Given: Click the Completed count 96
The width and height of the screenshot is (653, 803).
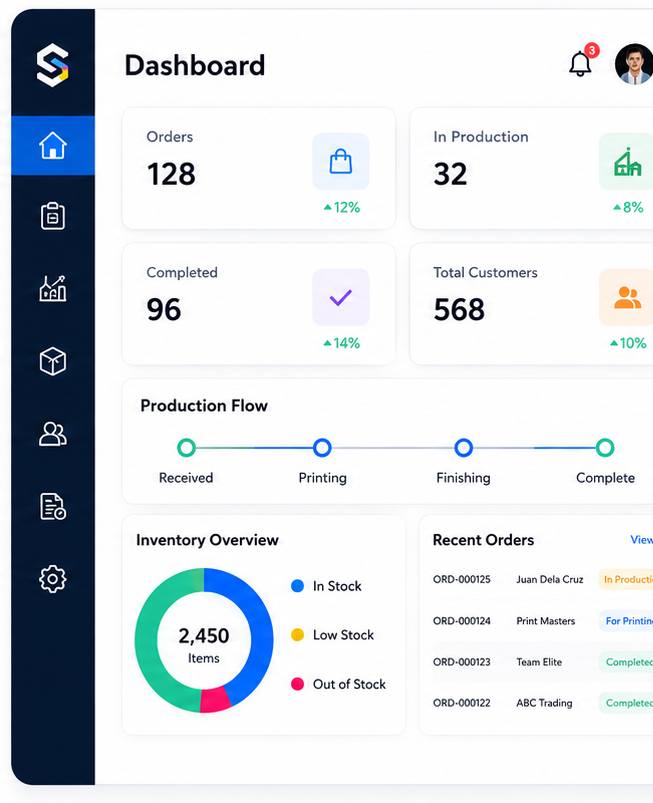Looking at the screenshot, I should point(164,309).
